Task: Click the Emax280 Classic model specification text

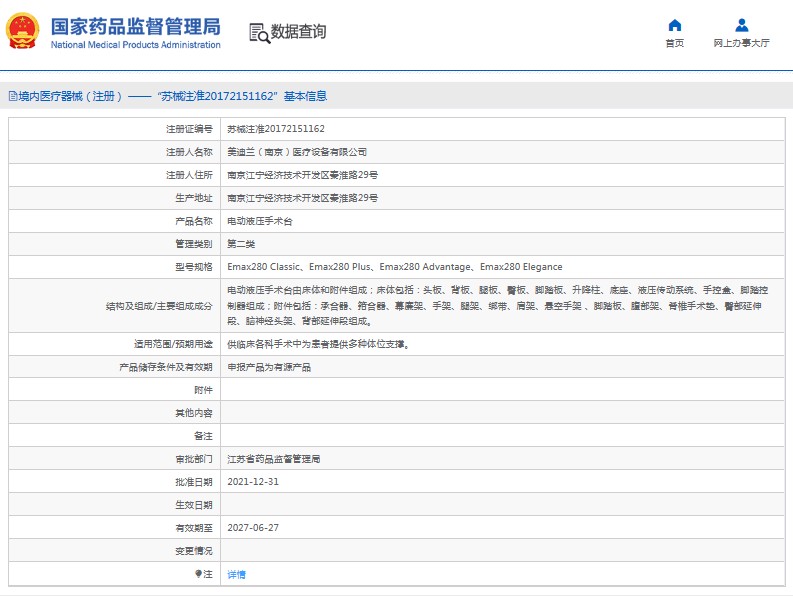Action: (x=264, y=267)
